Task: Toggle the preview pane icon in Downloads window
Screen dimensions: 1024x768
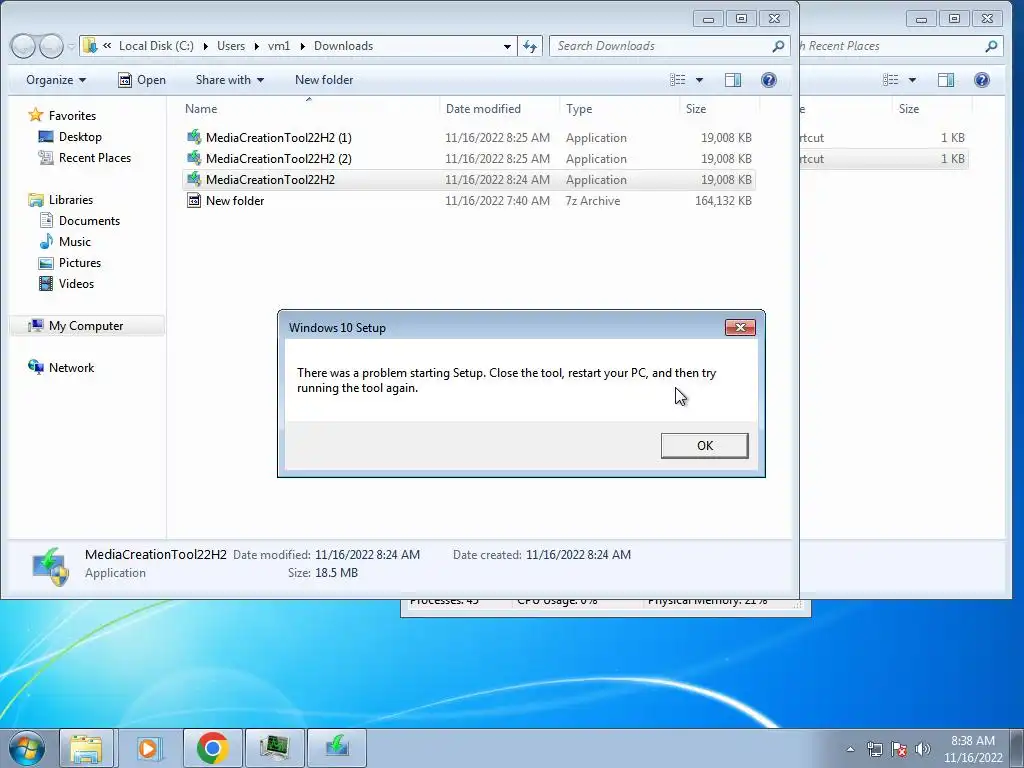Action: 733,80
